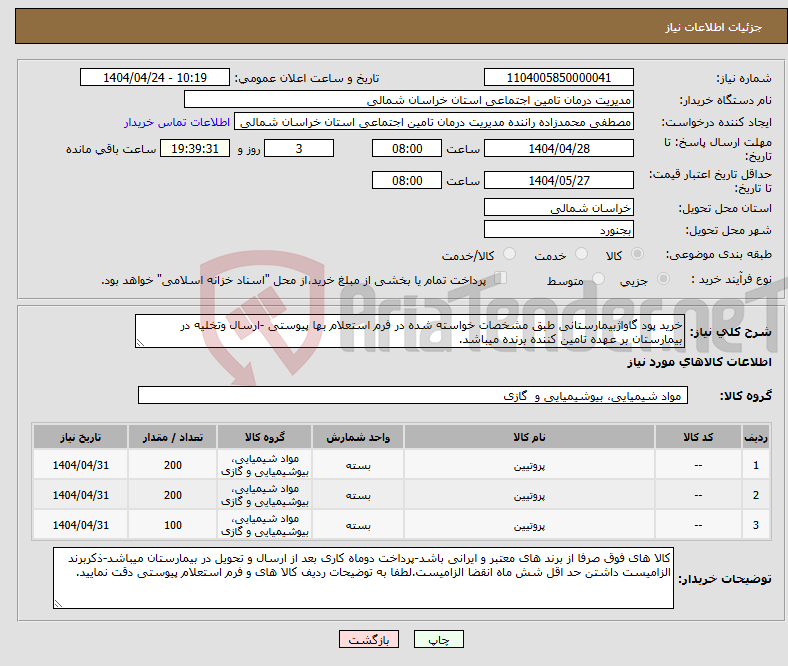Click the ردیف column header

[755, 437]
